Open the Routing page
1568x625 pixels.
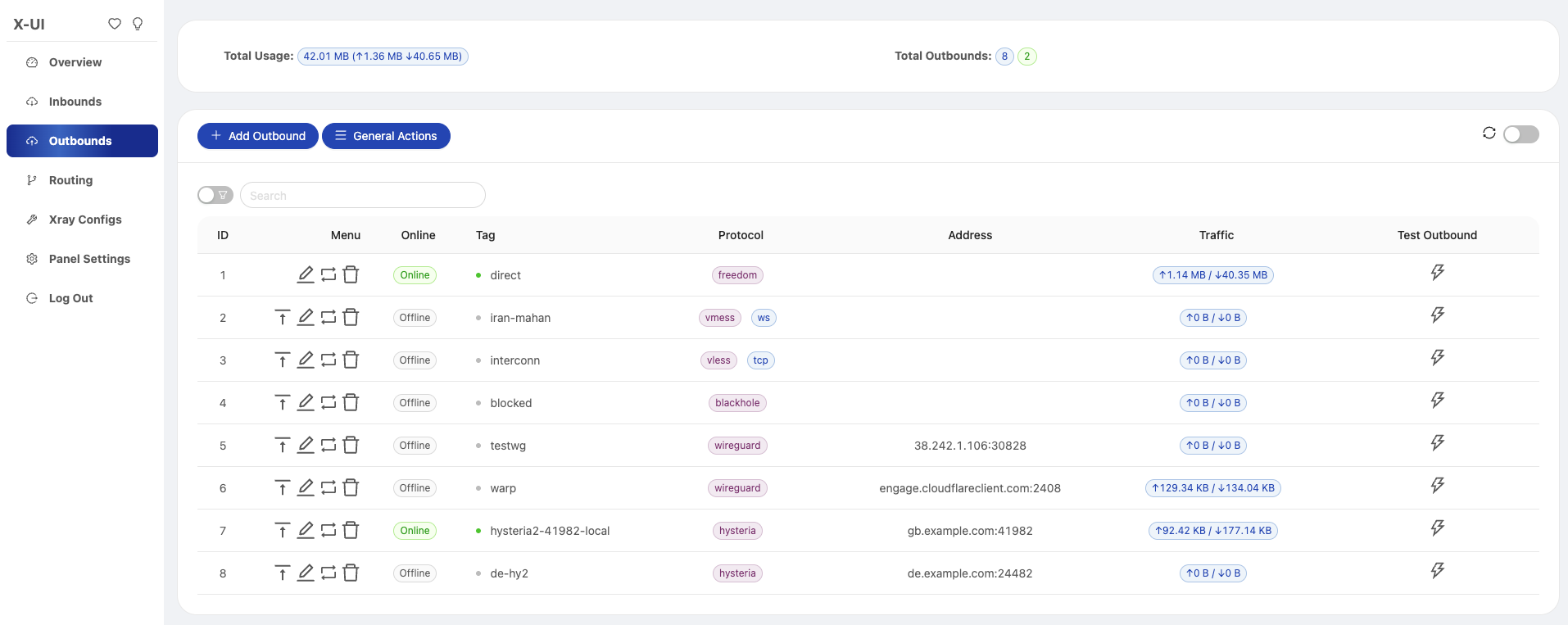coord(82,180)
